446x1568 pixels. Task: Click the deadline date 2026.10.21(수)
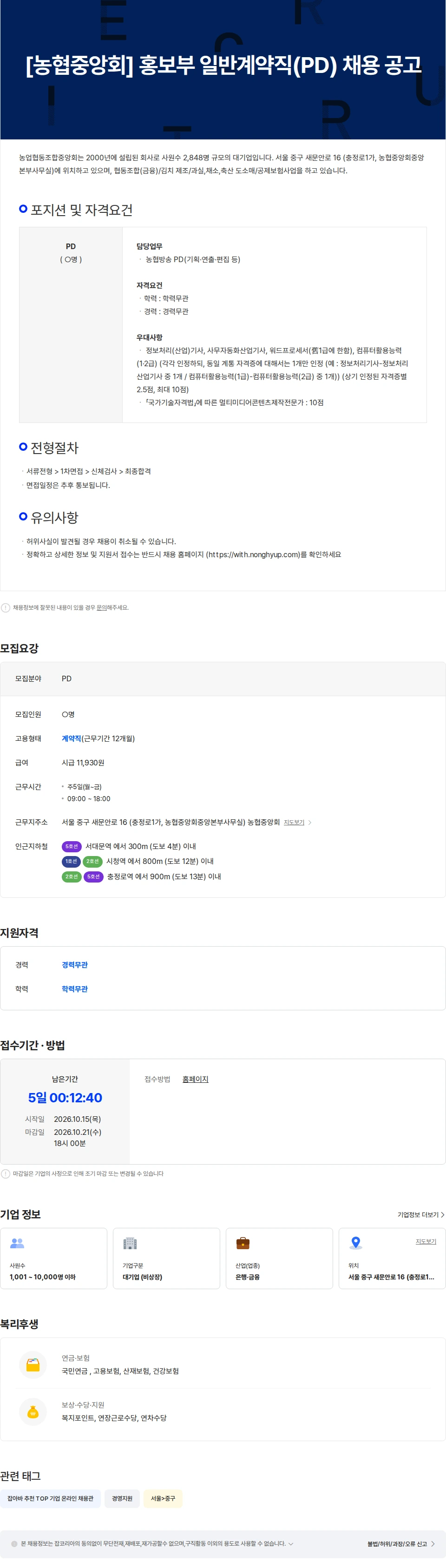[x=77, y=1132]
